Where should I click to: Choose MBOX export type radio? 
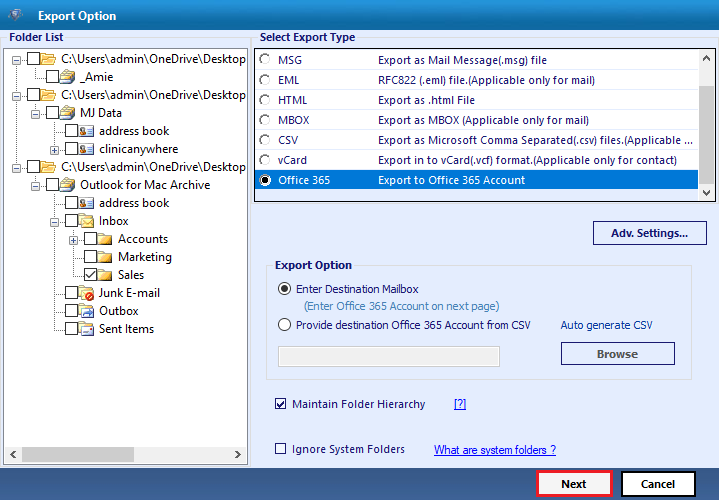tap(265, 120)
